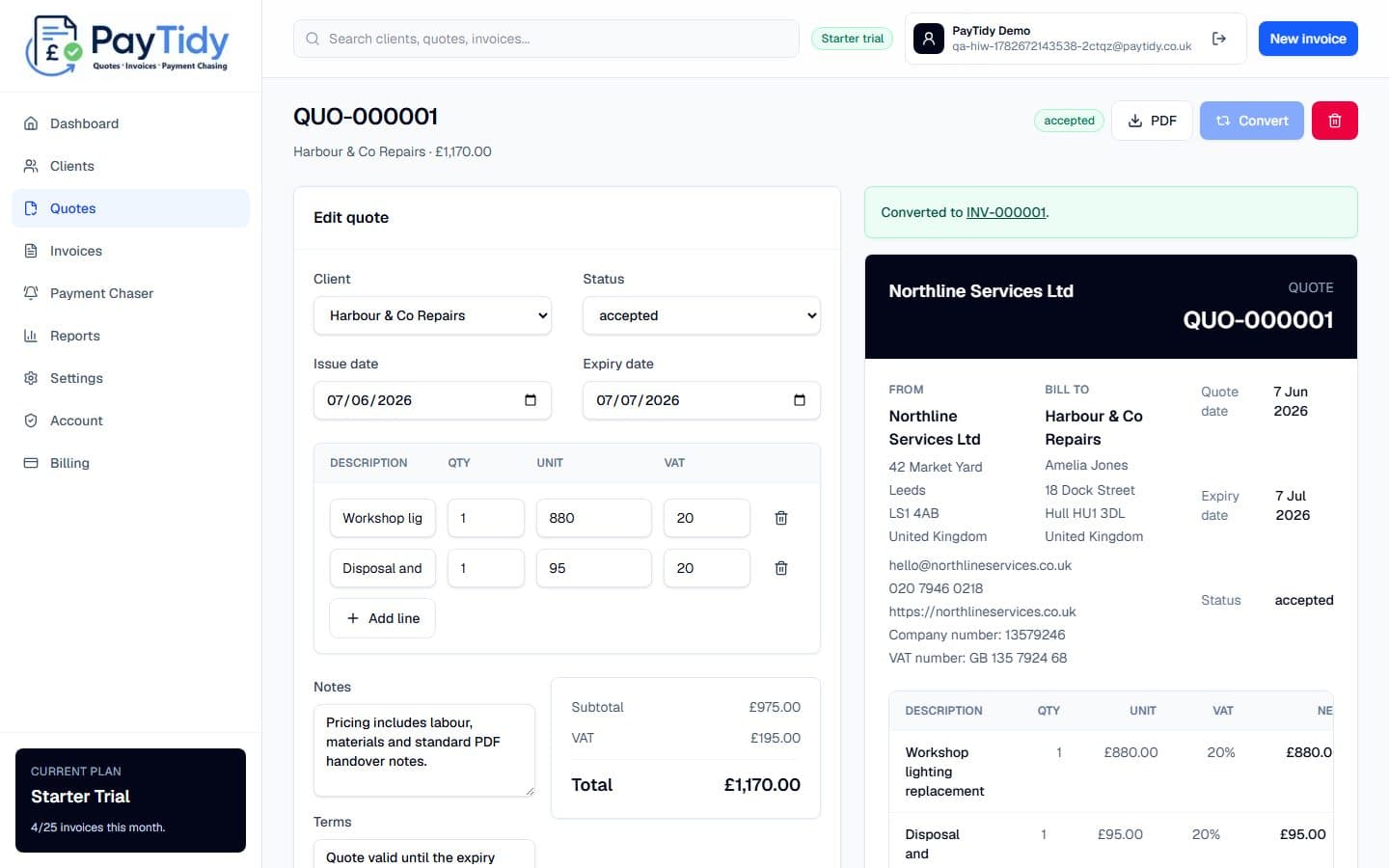Click the Current Plan Starter Trial card
The height and width of the screenshot is (868, 1389).
(x=130, y=800)
